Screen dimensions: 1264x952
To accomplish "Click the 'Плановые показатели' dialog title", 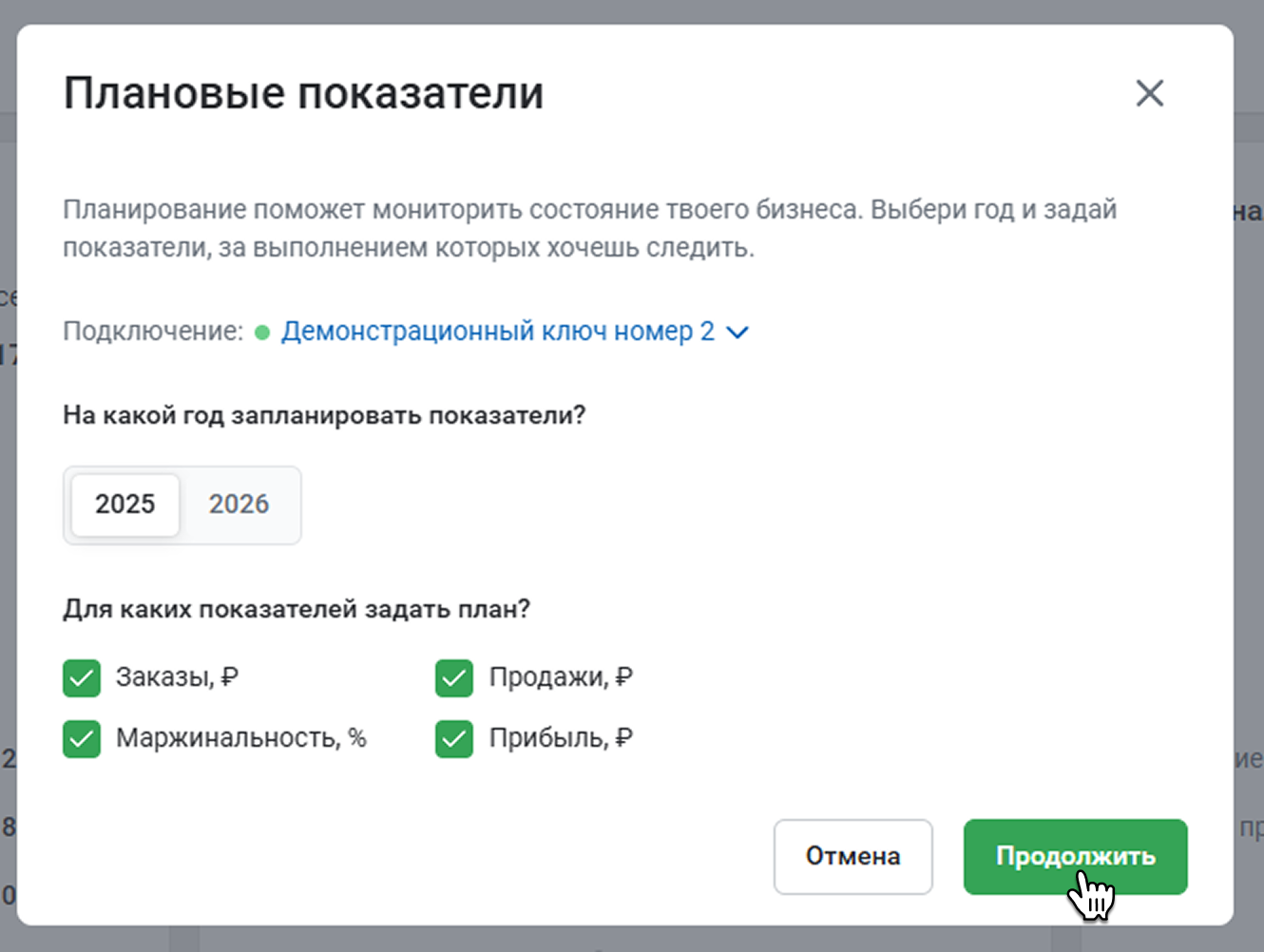I will pos(303,93).
